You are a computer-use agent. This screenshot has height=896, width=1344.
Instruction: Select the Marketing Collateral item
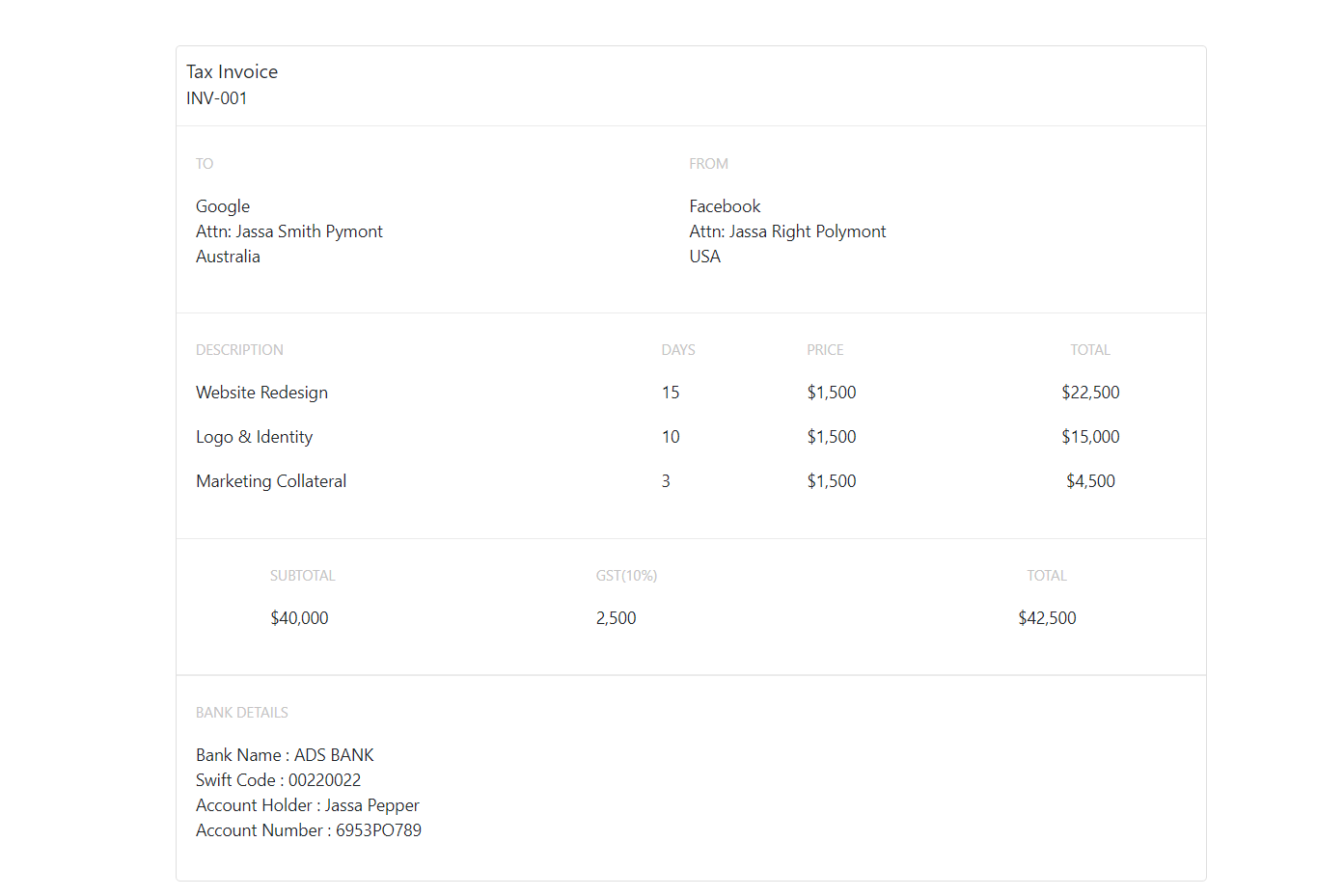click(x=271, y=481)
